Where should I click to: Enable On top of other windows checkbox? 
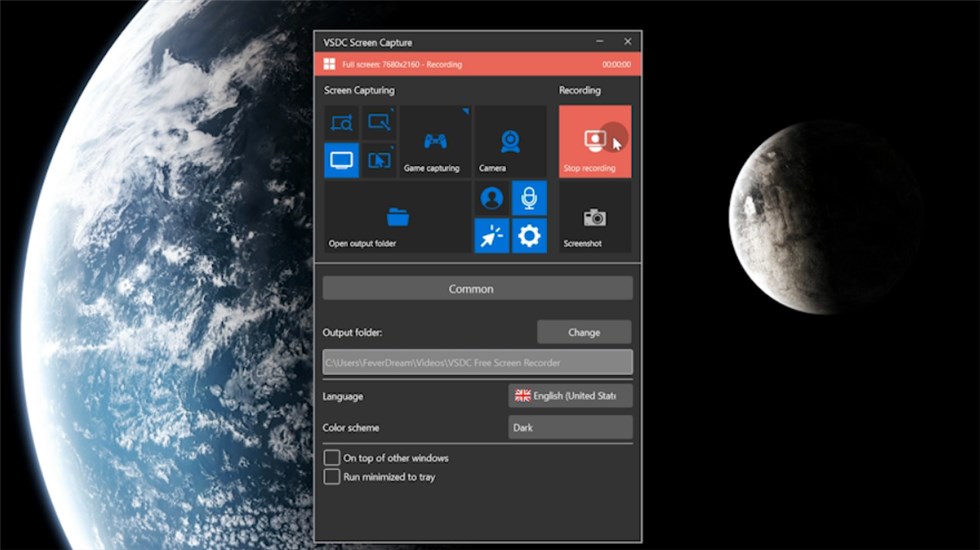coord(332,458)
